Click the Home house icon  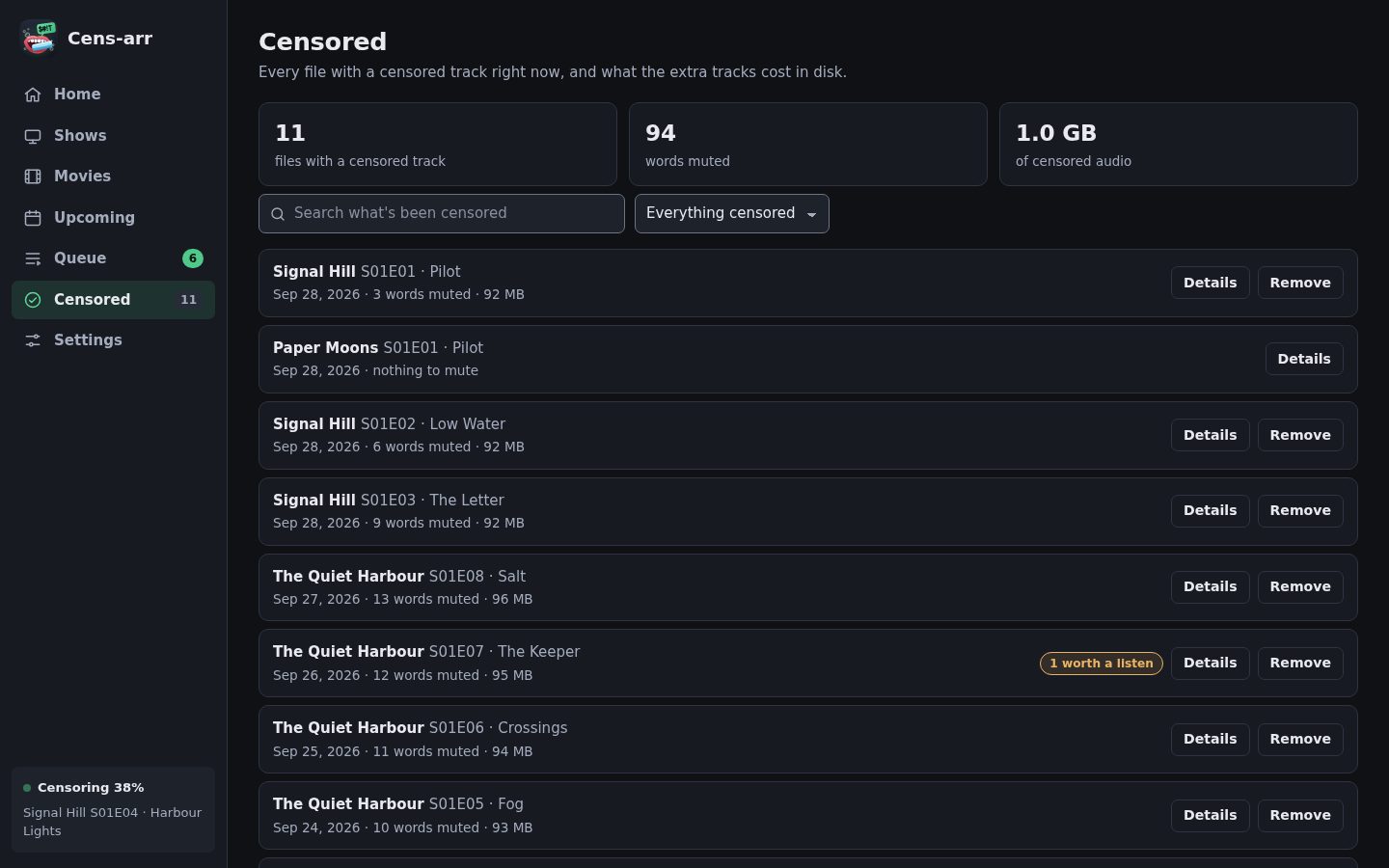pyautogui.click(x=33, y=95)
